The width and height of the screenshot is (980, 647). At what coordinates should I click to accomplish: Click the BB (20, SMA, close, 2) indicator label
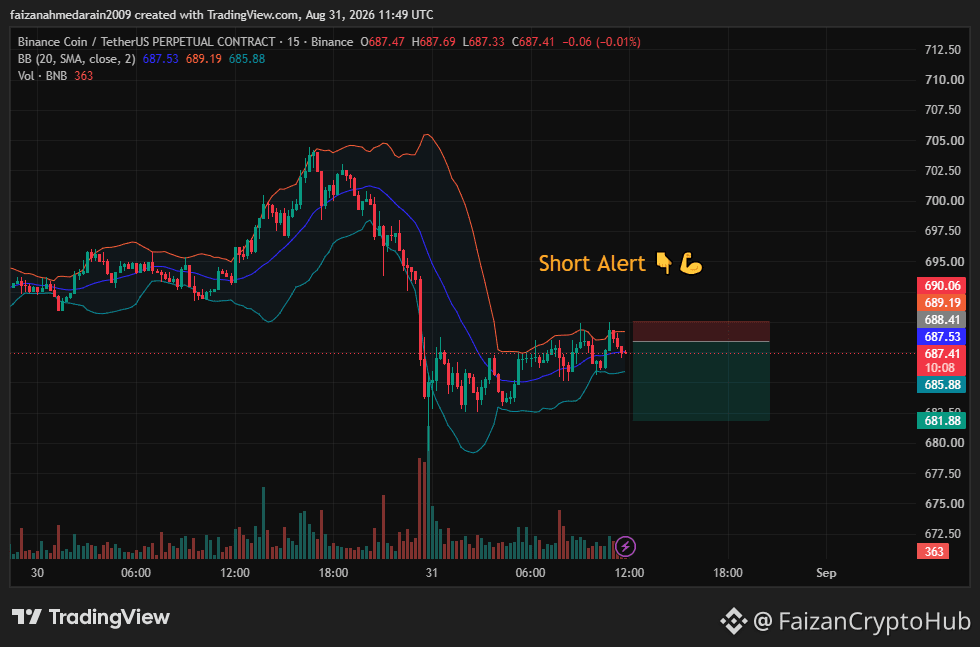coord(76,59)
